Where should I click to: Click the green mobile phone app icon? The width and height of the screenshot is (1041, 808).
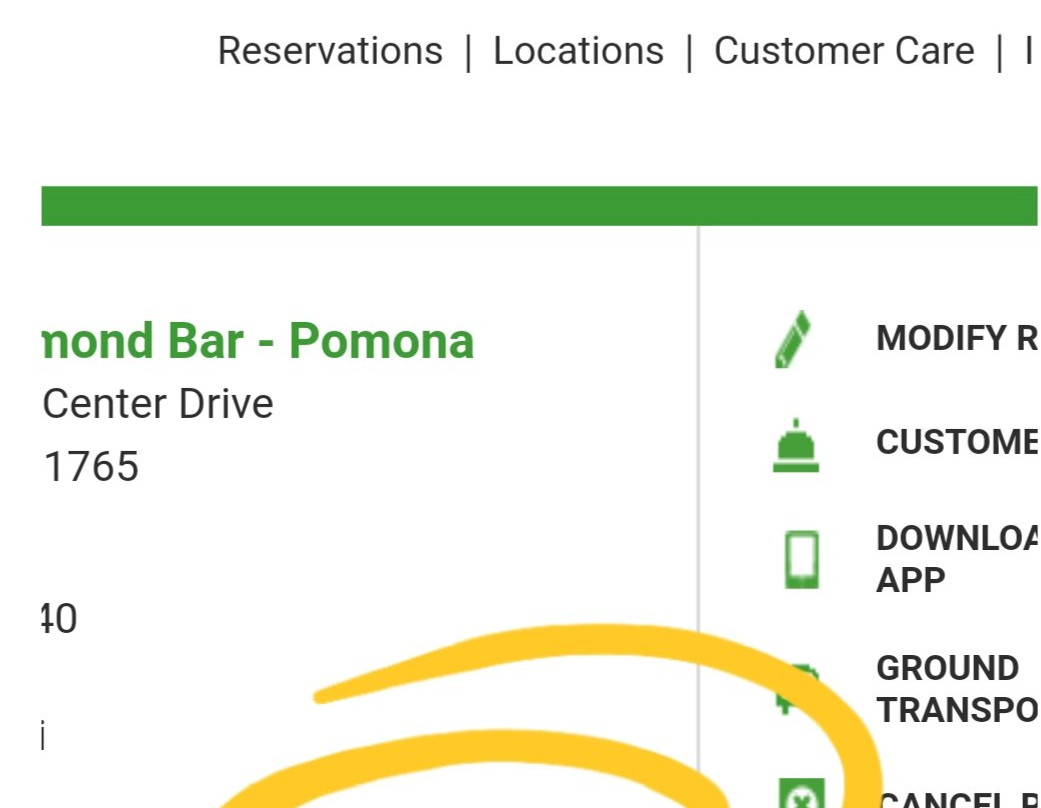pos(801,559)
